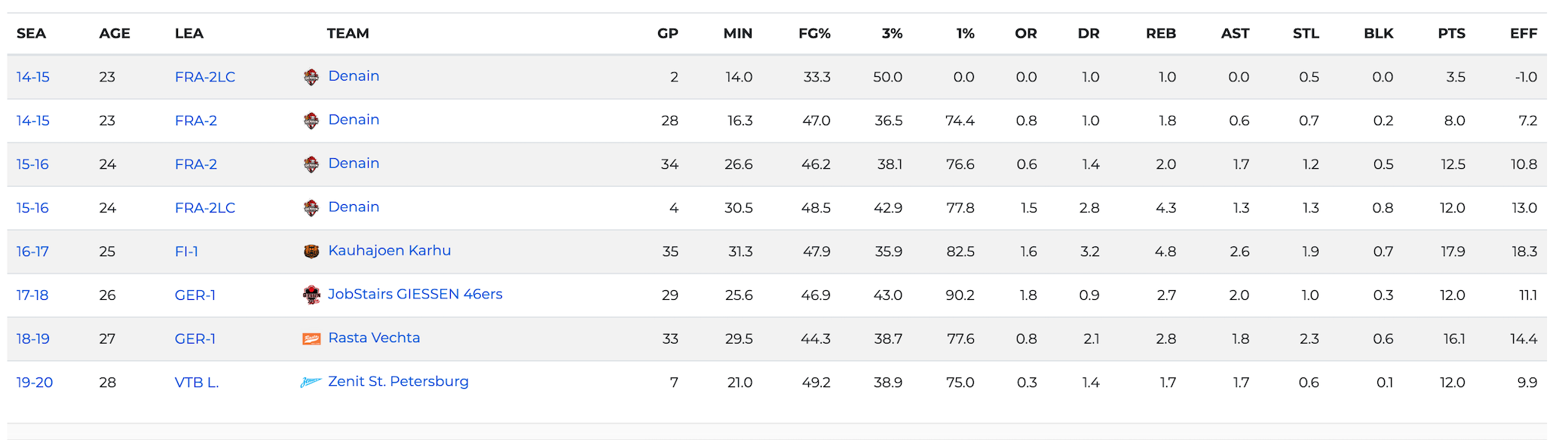Click the Rasta Vechta team logo
Viewport: 1568px width, 440px height.
point(311,339)
